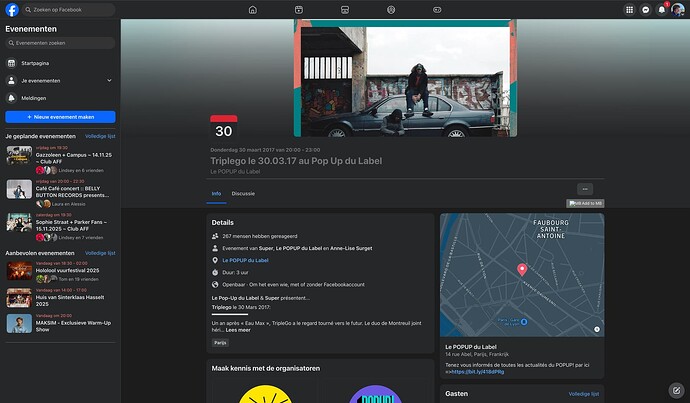
Task: Open the notifications bell icon
Action: [661, 9]
